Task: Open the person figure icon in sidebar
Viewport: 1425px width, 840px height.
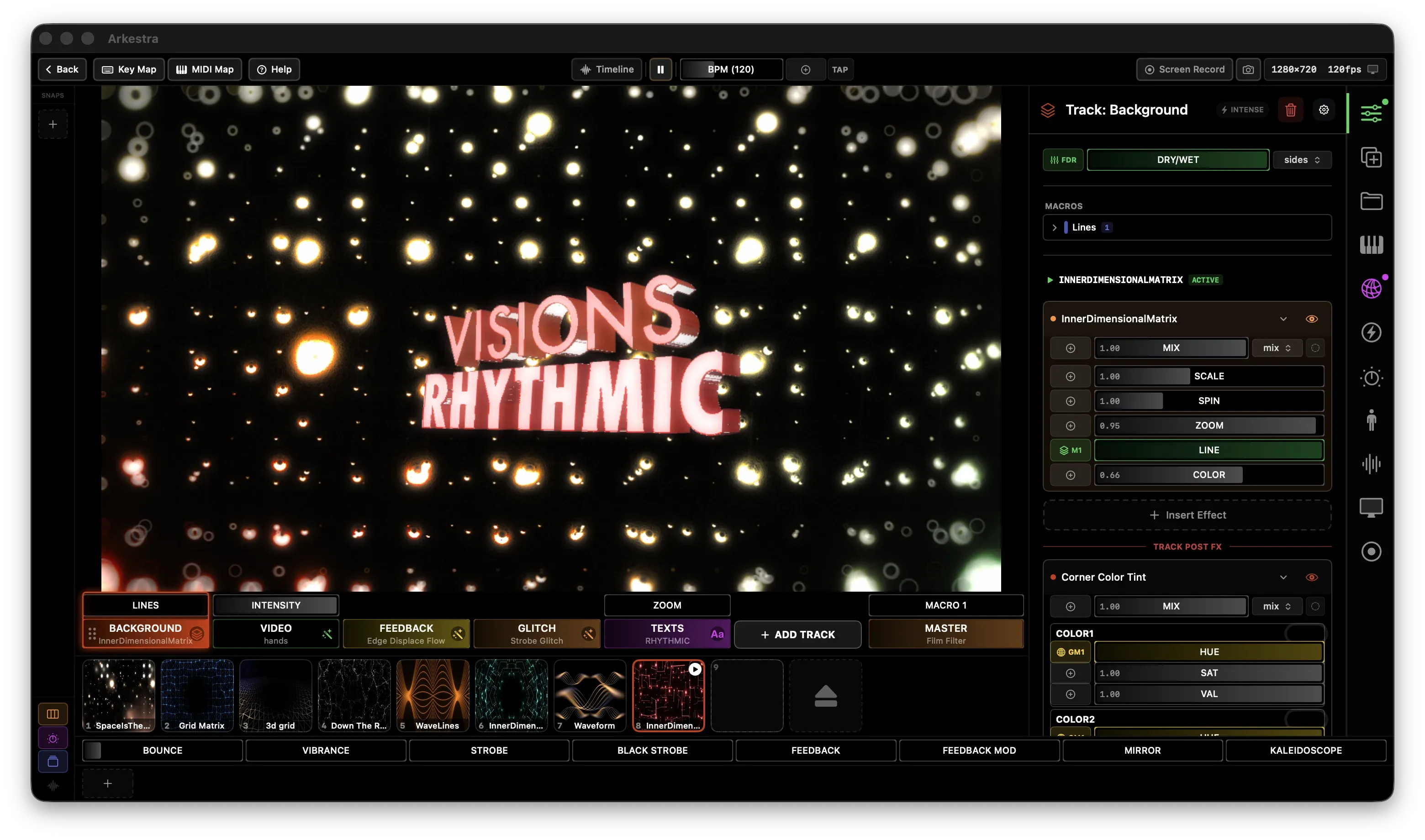Action: tap(1371, 420)
